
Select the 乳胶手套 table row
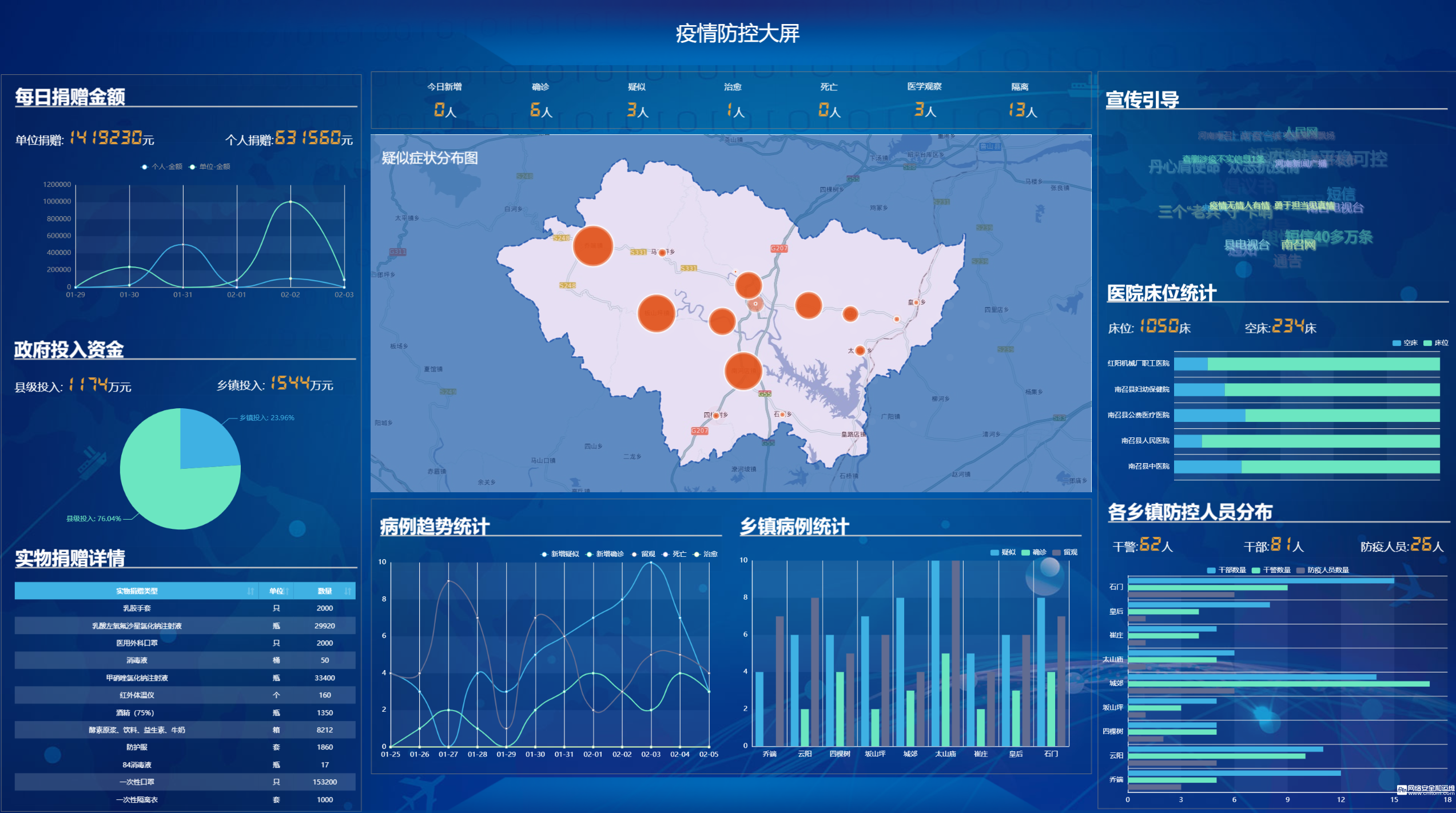click(x=185, y=608)
